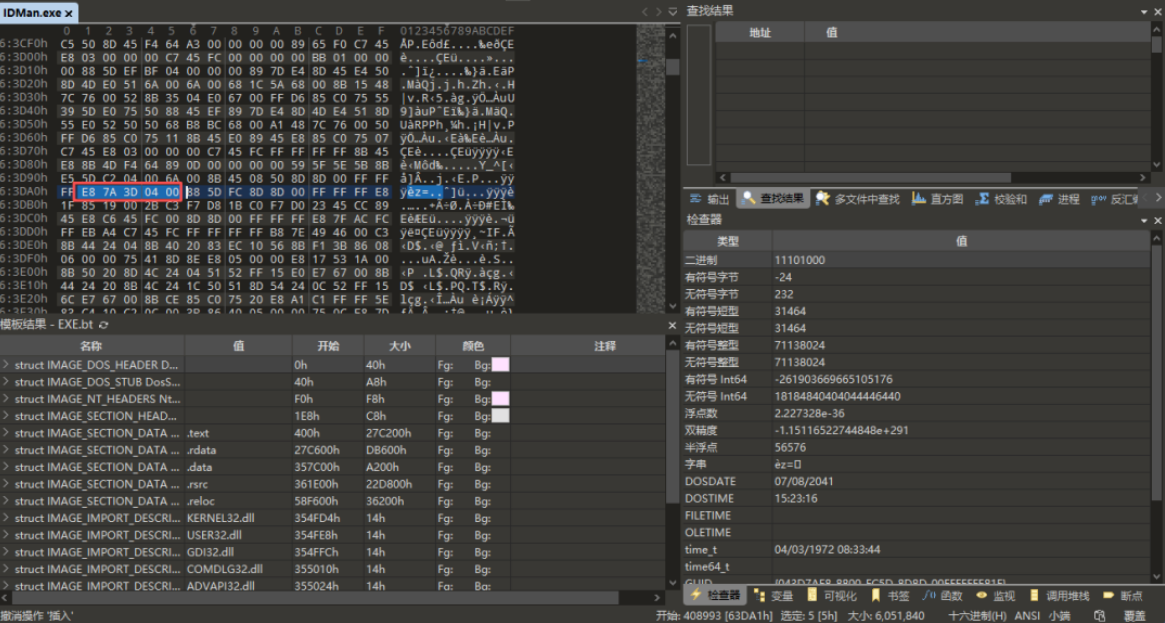The image size is (1165, 623).
Task: Click the pink Bg swatch of IMAGE_NT_HEADERS
Action: [x=501, y=399]
